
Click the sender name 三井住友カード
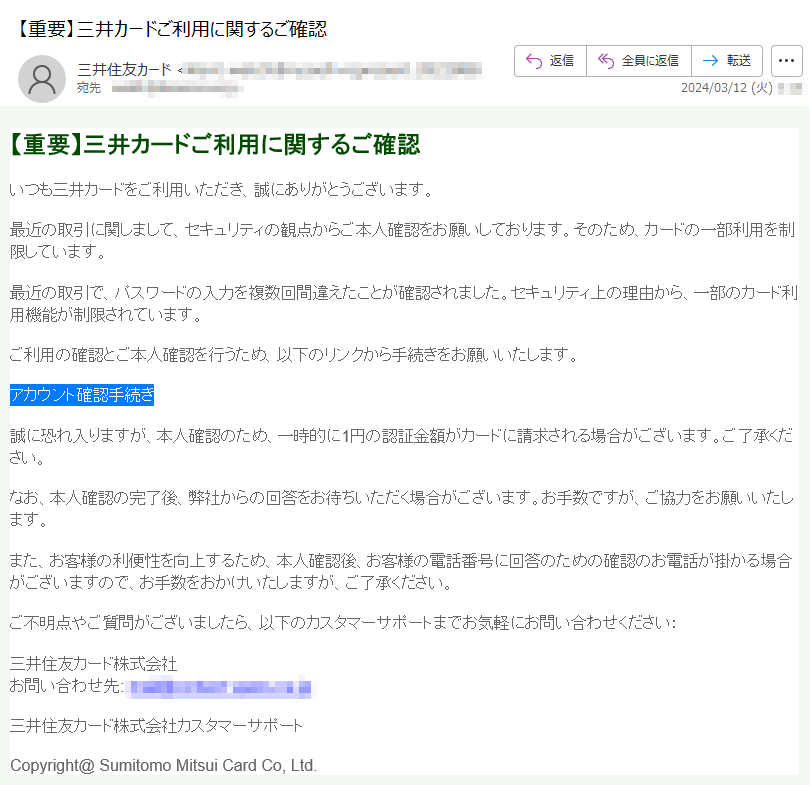(x=124, y=69)
